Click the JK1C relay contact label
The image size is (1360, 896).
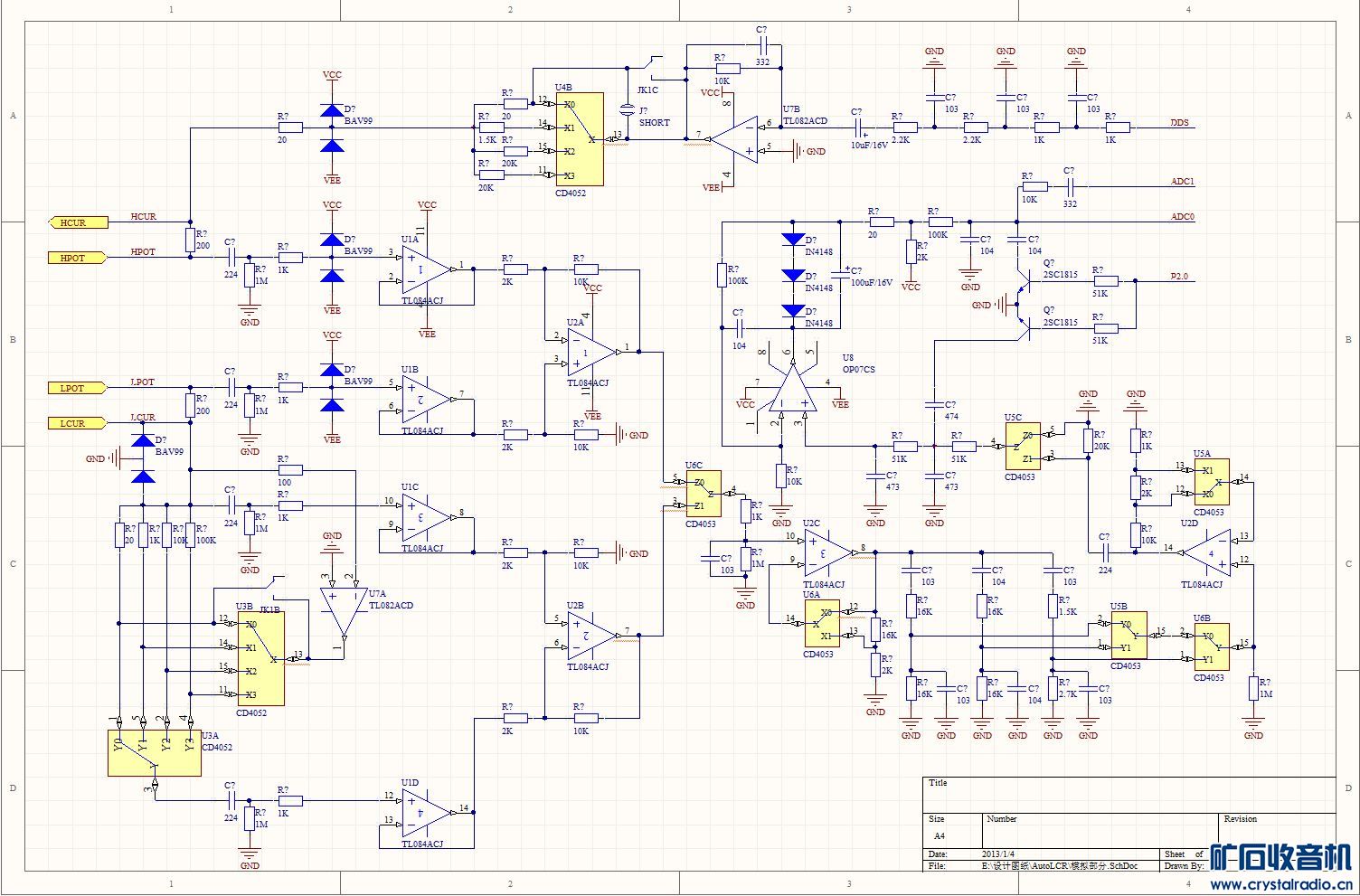click(x=648, y=90)
